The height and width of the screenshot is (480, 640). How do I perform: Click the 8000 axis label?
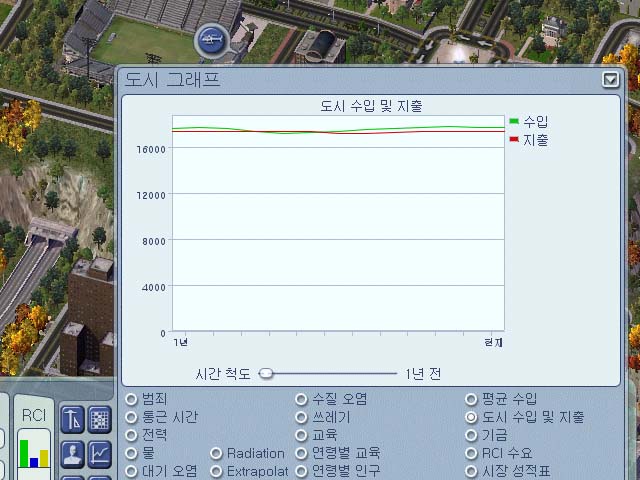coord(154,241)
